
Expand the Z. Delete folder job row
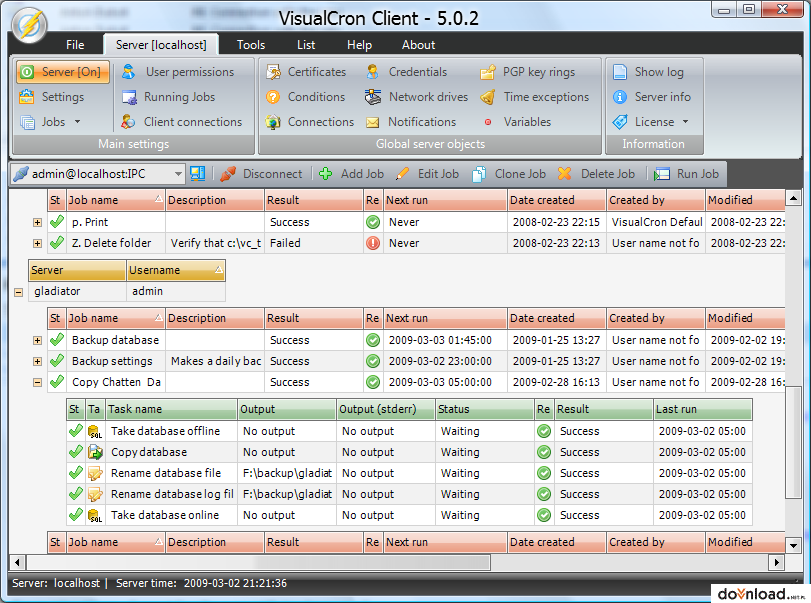pos(37,243)
